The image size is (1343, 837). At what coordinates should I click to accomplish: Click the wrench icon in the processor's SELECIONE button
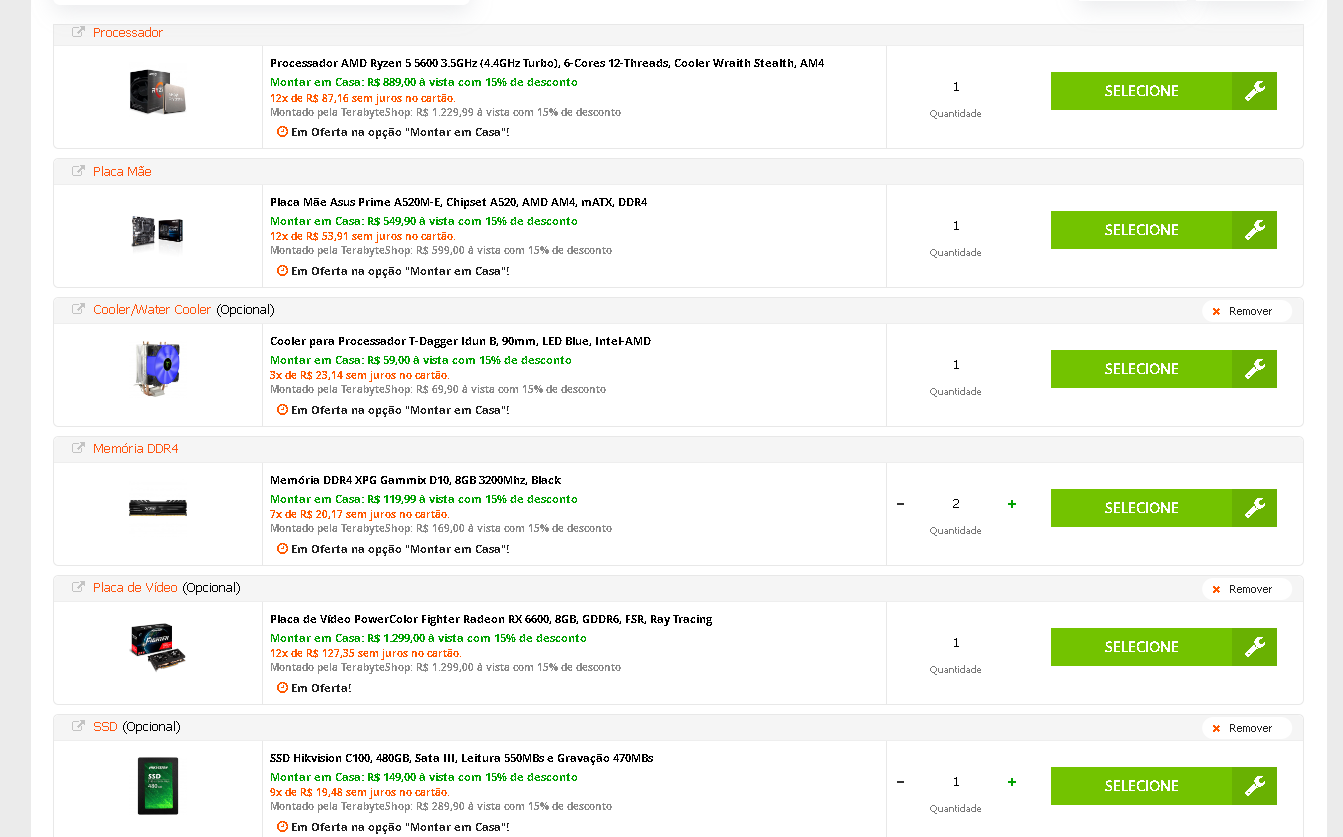[x=1255, y=91]
